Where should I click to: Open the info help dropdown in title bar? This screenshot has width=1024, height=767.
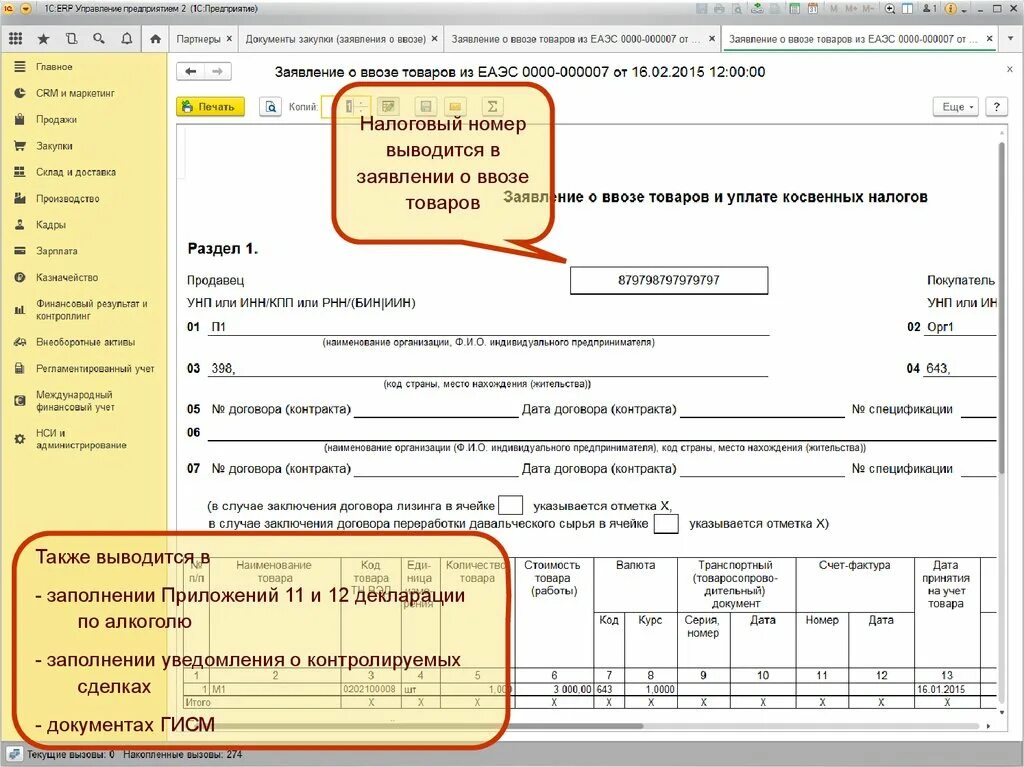tap(955, 8)
